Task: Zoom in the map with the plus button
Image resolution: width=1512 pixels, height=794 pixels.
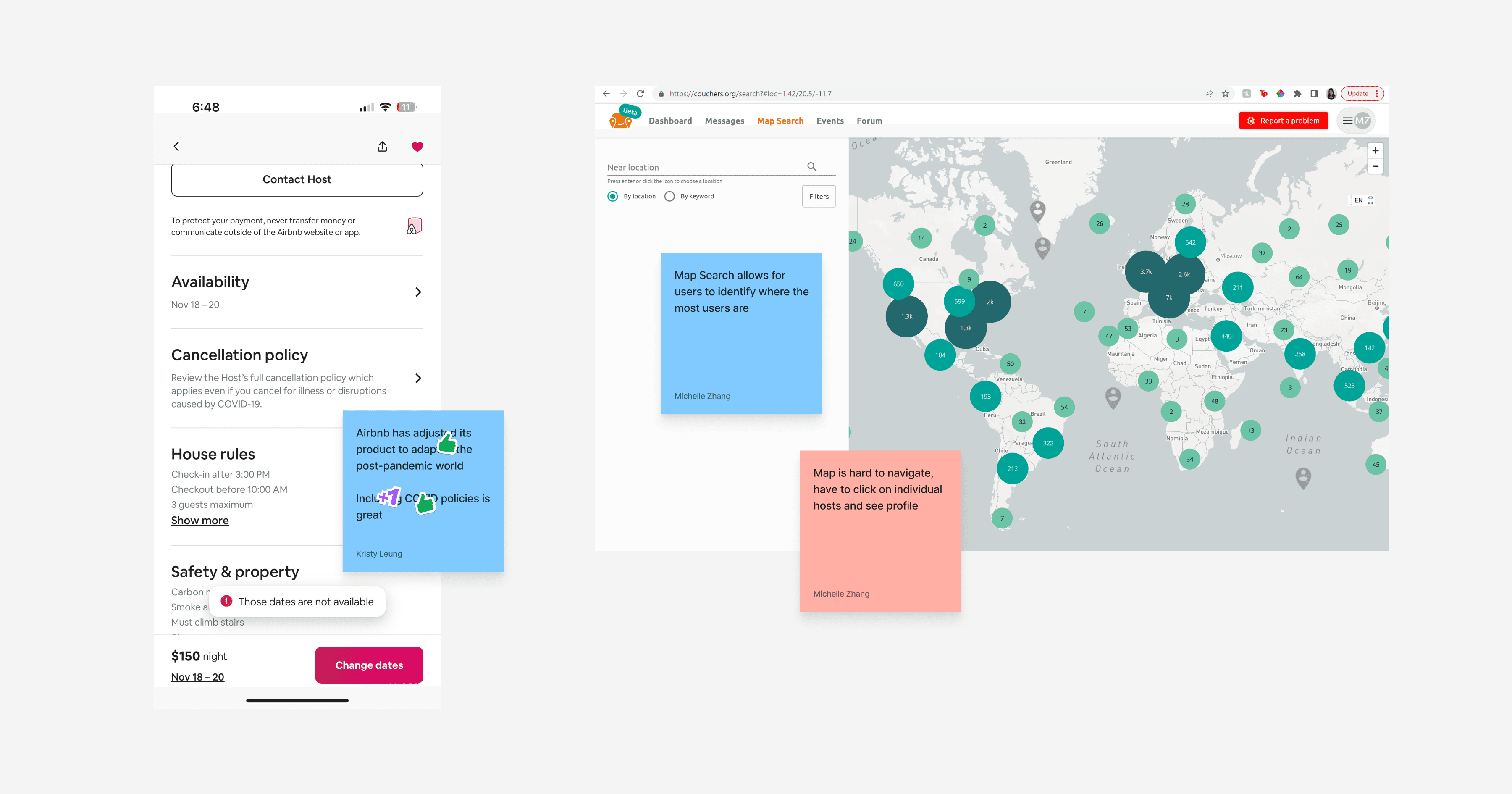Action: point(1375,150)
